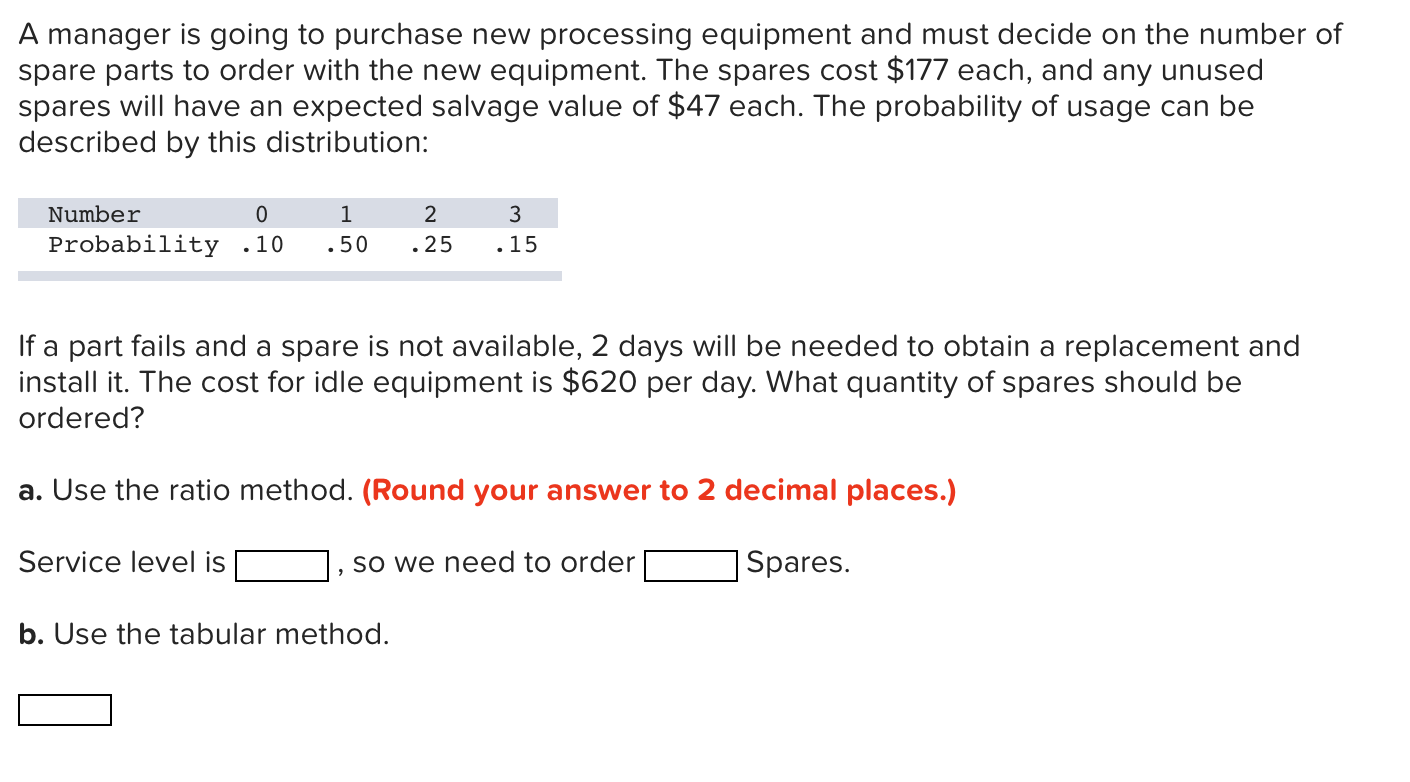The height and width of the screenshot is (782, 1410).
Task: Click the Number label in the table
Action: pos(94,213)
